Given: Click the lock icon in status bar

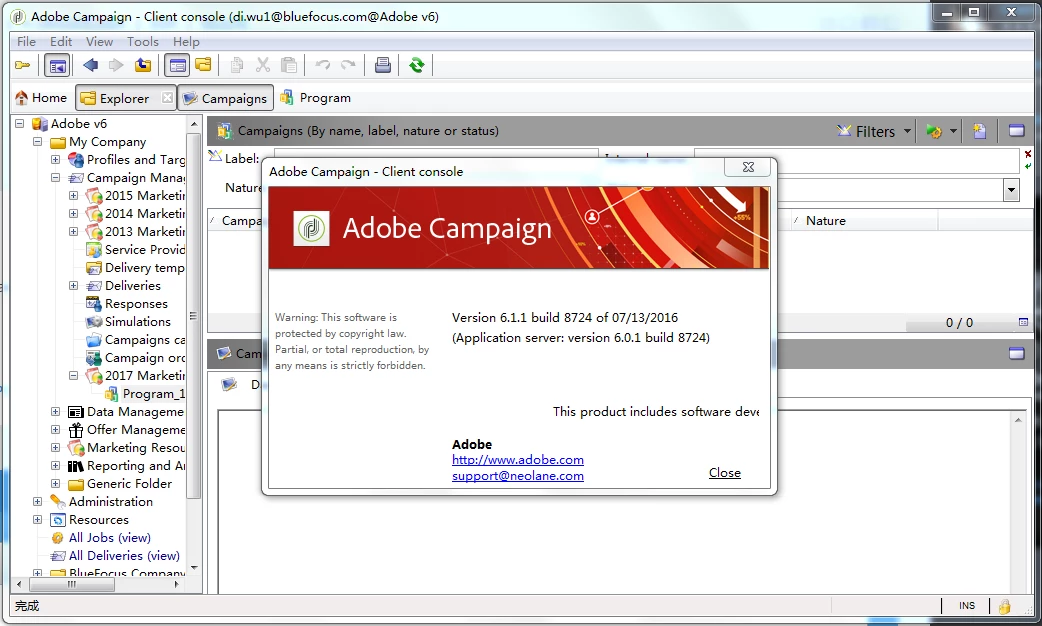Looking at the screenshot, I should (1004, 605).
